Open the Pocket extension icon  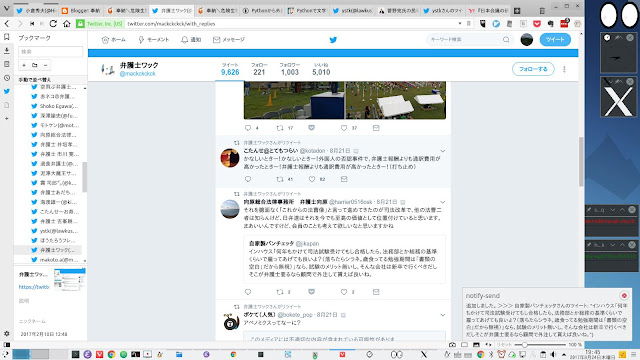coord(537,24)
